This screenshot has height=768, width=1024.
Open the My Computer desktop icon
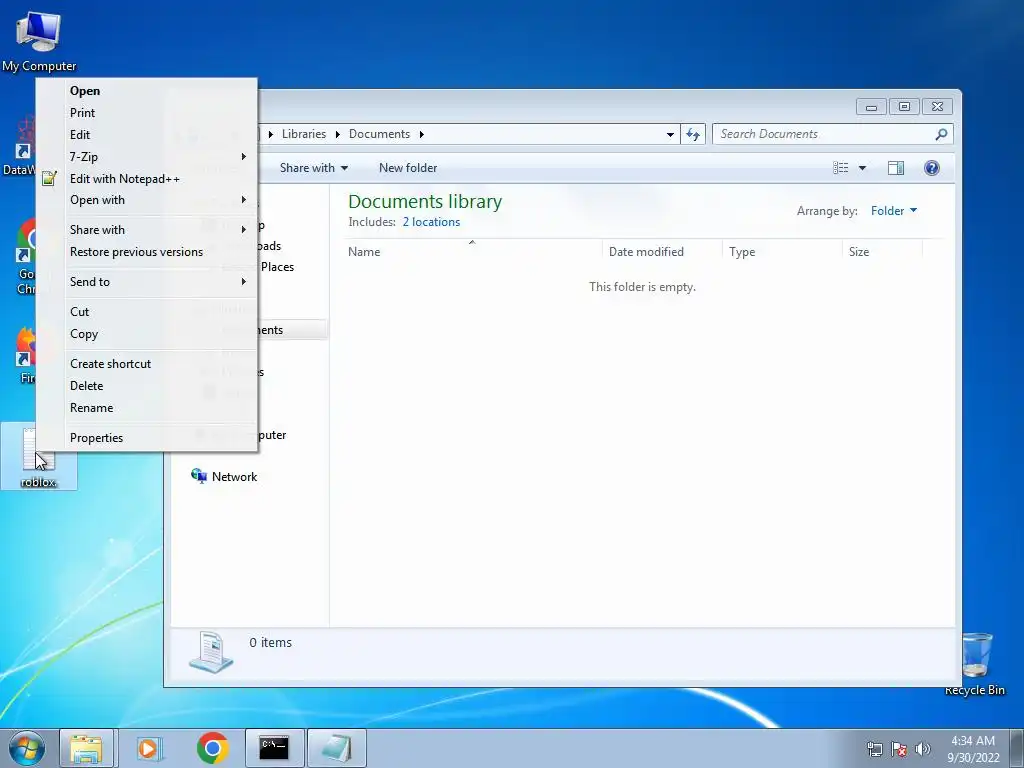coord(39,40)
